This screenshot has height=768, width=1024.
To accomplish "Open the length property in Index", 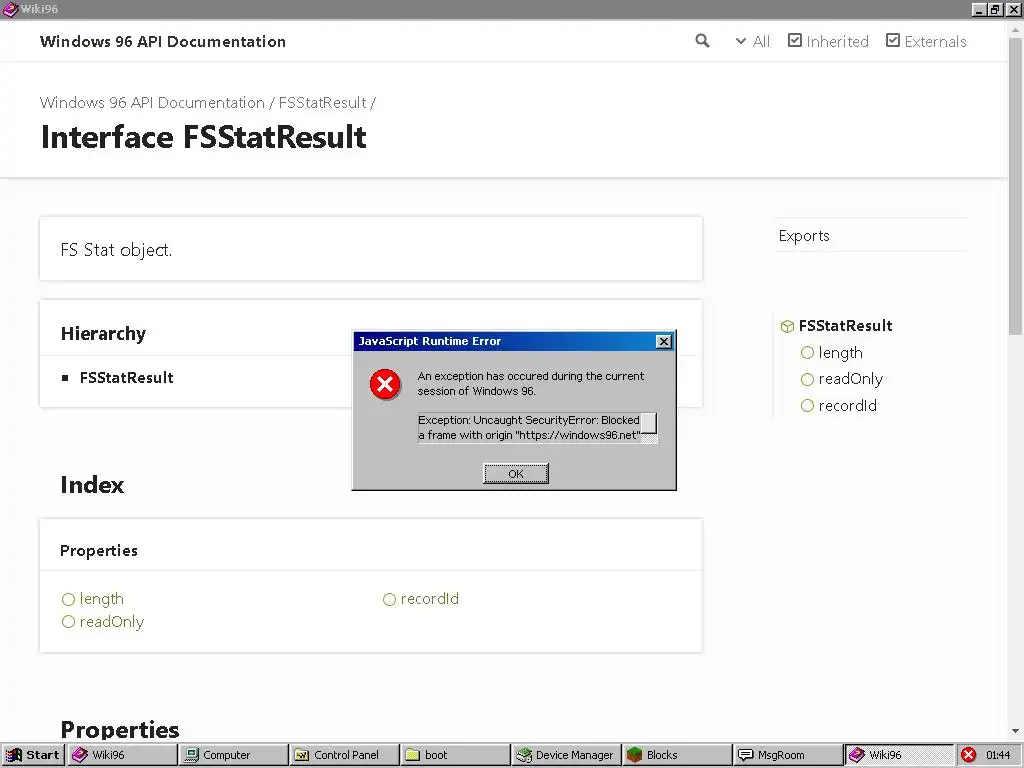I will click(x=101, y=599).
